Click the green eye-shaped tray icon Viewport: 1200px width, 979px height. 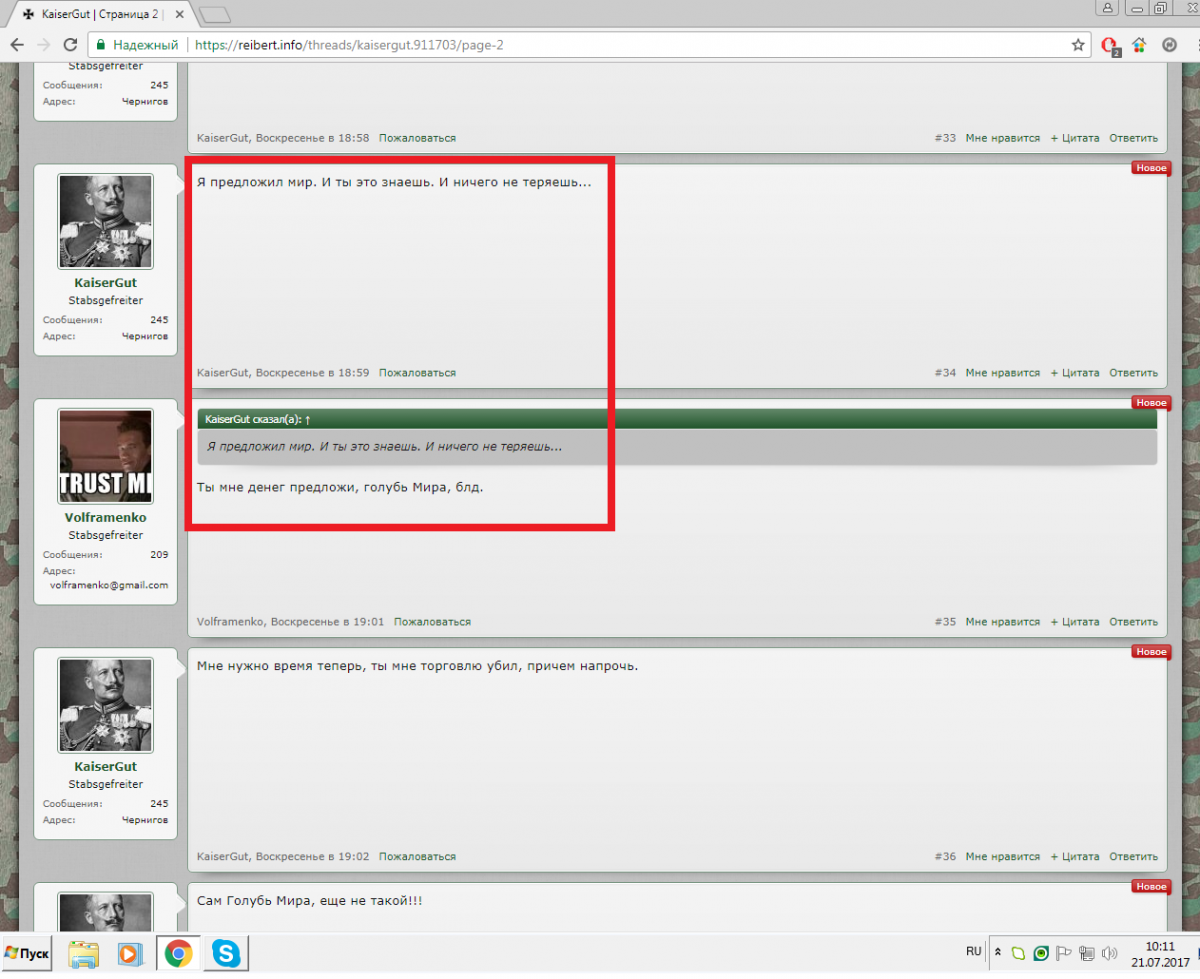[x=1041, y=953]
